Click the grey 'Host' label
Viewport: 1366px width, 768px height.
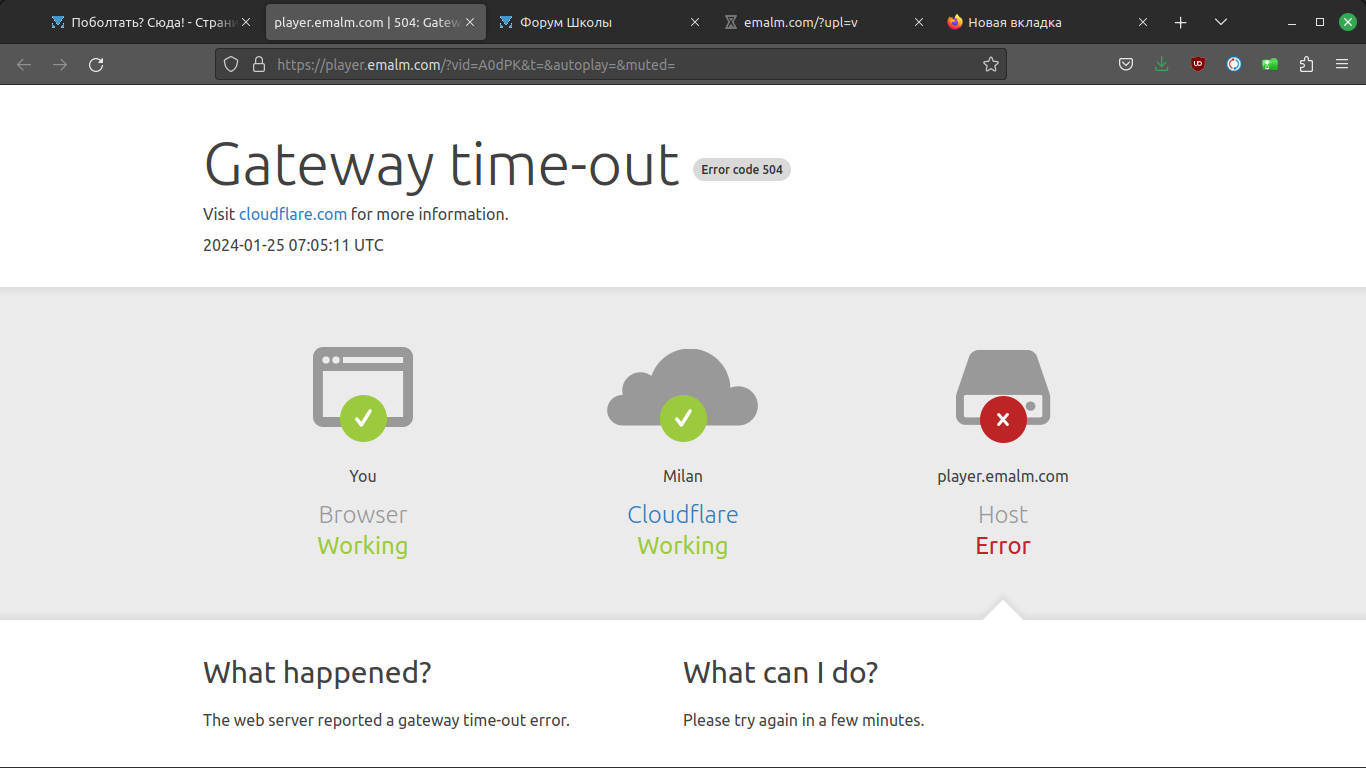coord(1003,515)
